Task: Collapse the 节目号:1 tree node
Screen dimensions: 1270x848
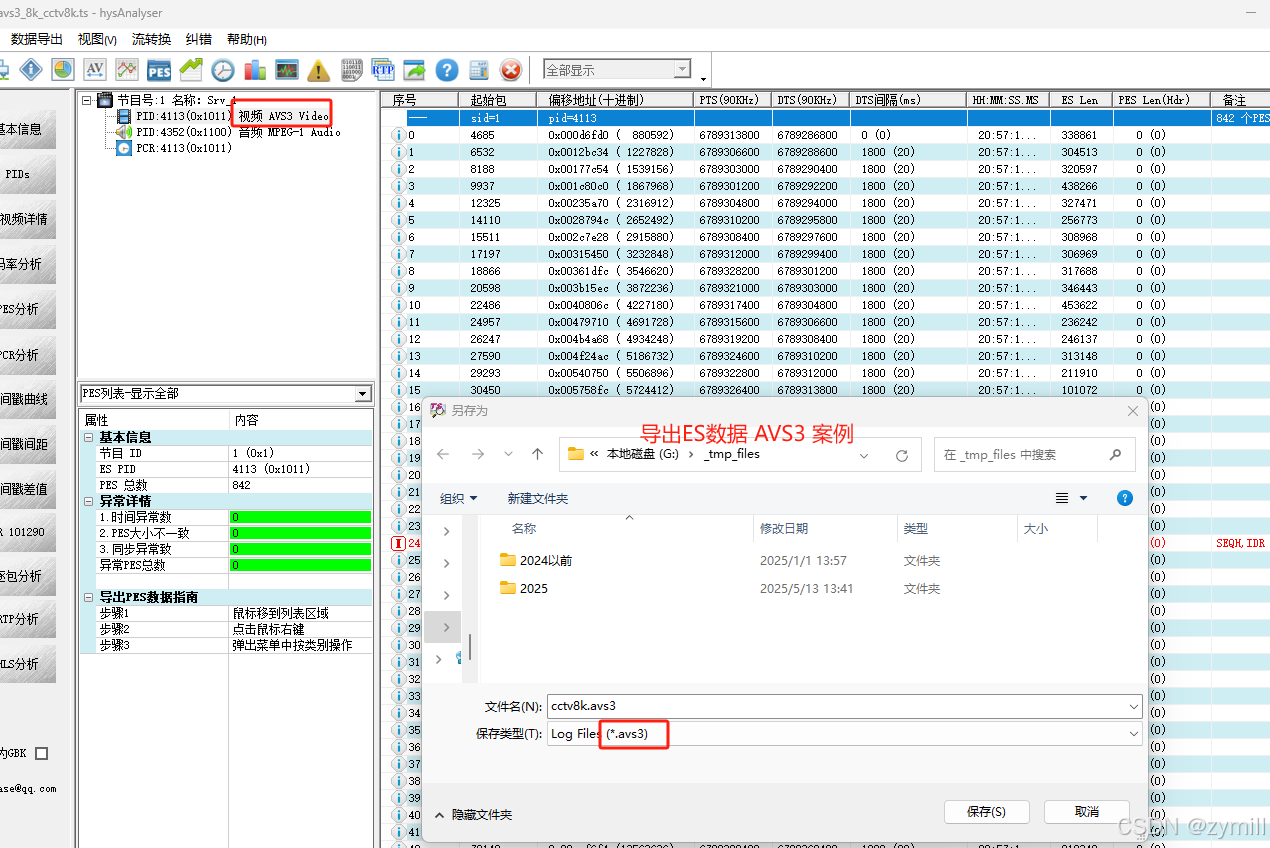Action: [87, 100]
